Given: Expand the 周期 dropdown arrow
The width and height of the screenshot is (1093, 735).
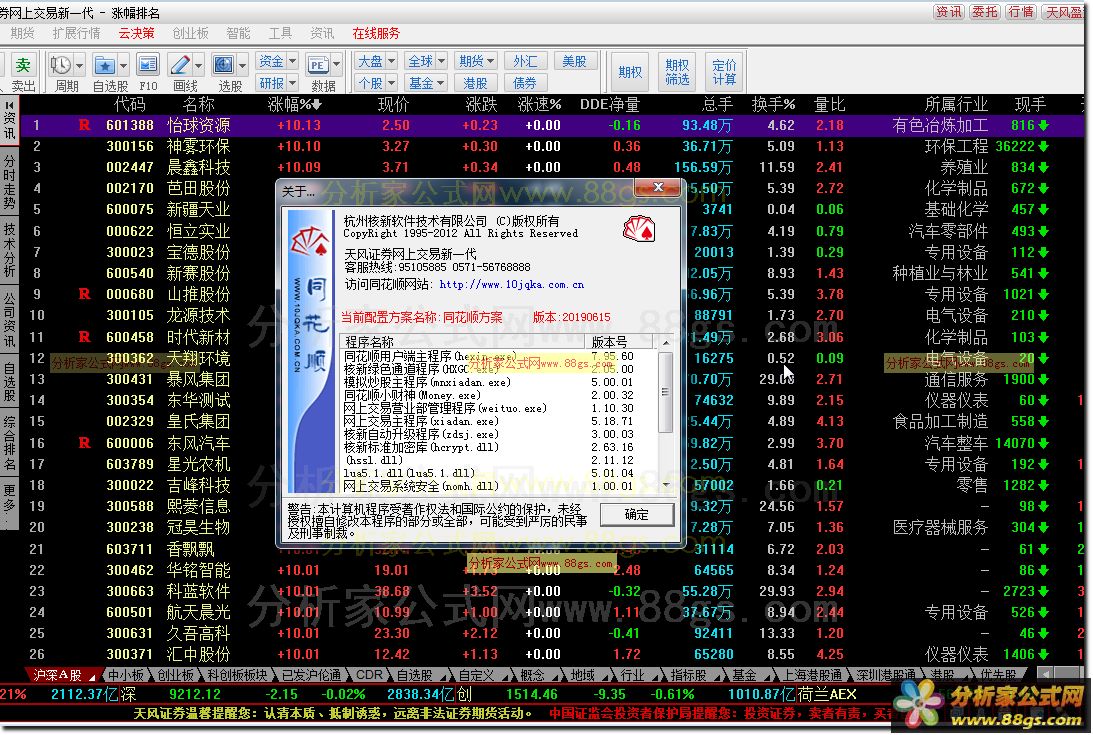Looking at the screenshot, I should tap(79, 66).
